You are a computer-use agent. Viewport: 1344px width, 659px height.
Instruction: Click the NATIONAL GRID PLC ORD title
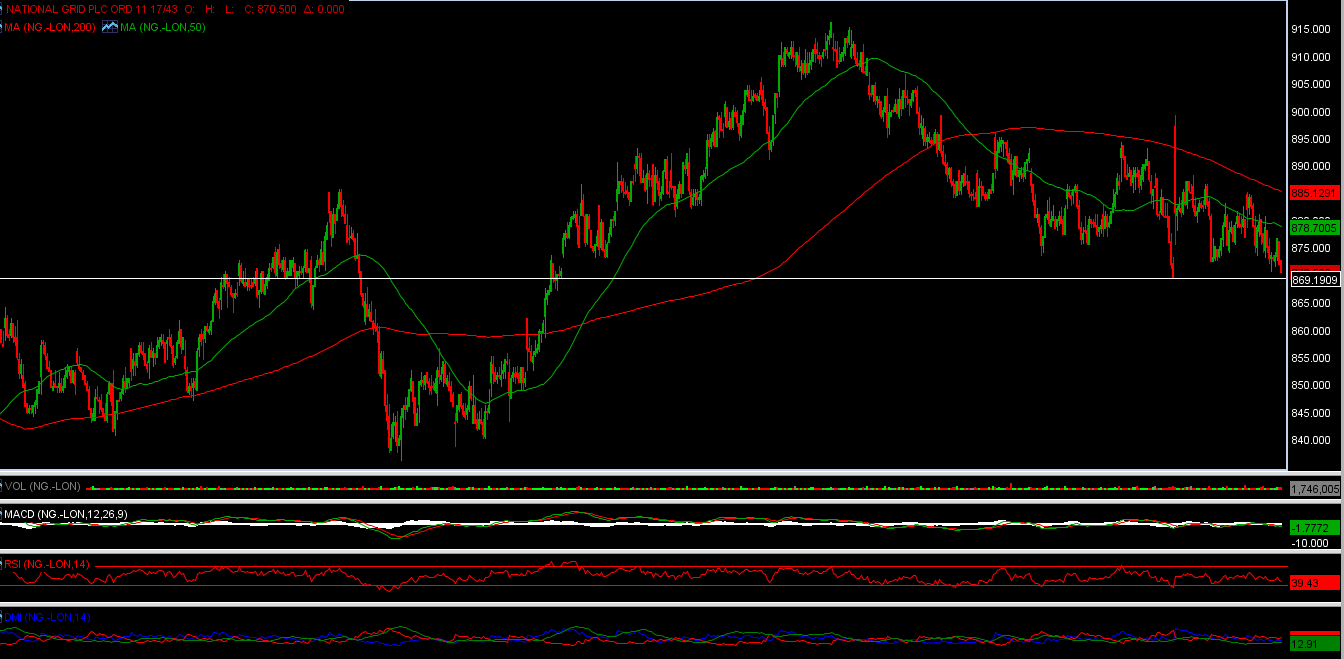[93, 9]
